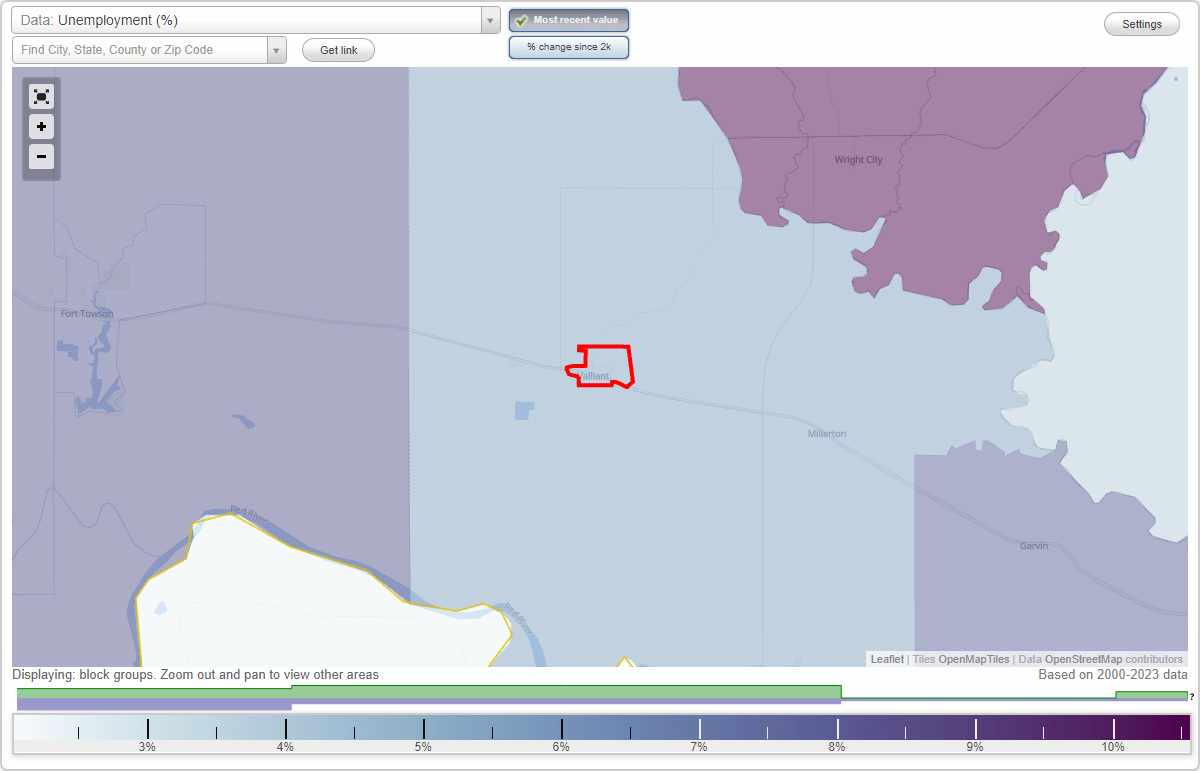Viewport: 1200px width, 771px height.
Task: Click the Millerton map label
Action: pos(827,434)
